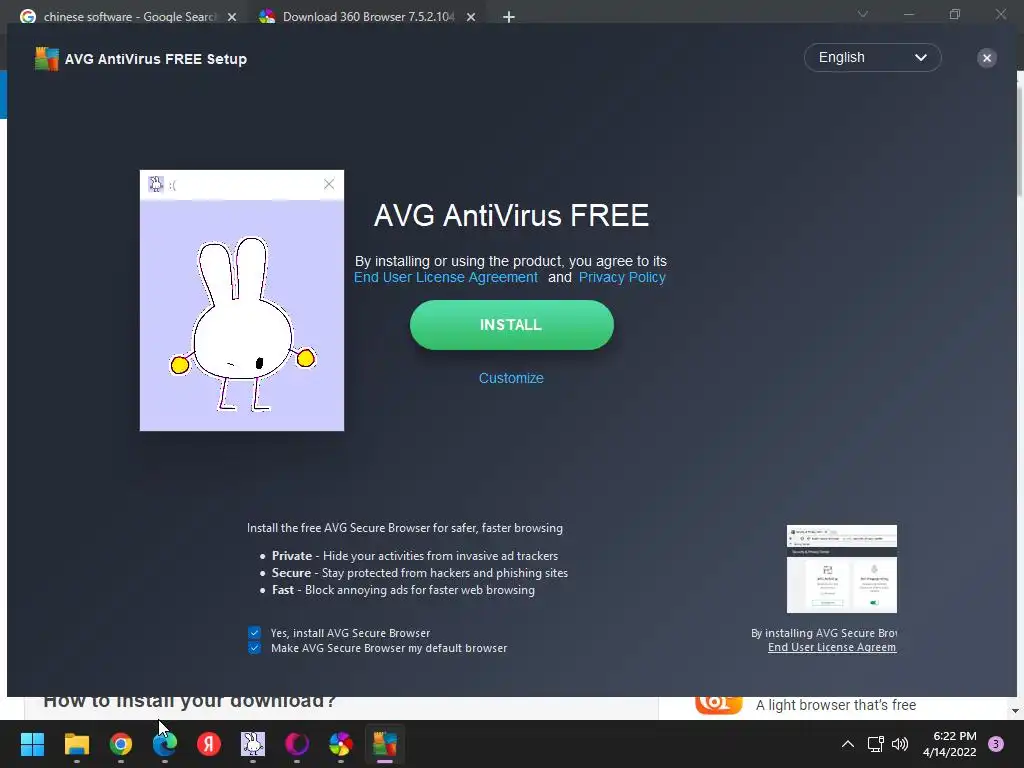Click the bunny character image
1024x768 pixels.
point(242,324)
